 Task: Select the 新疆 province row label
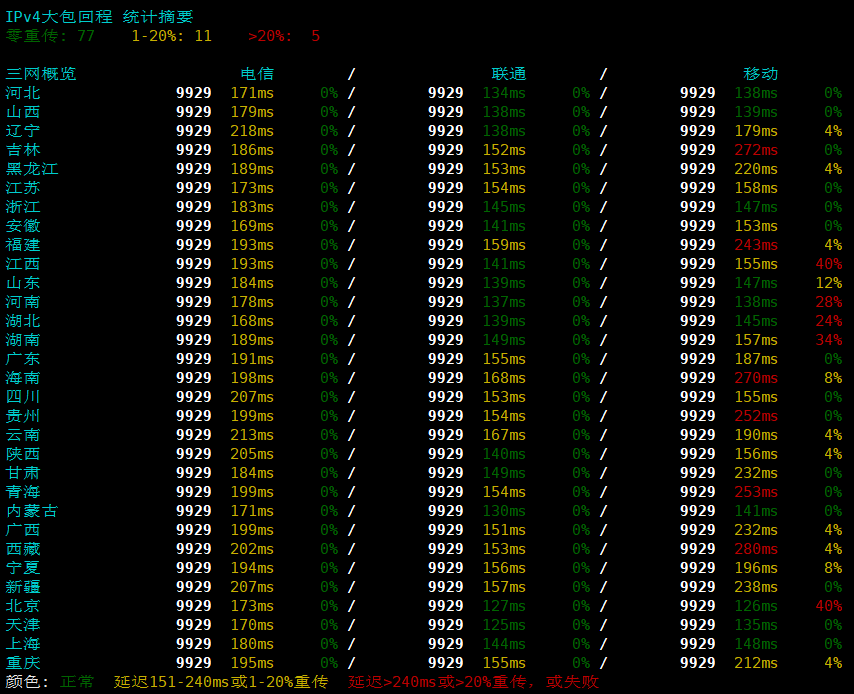[23, 587]
